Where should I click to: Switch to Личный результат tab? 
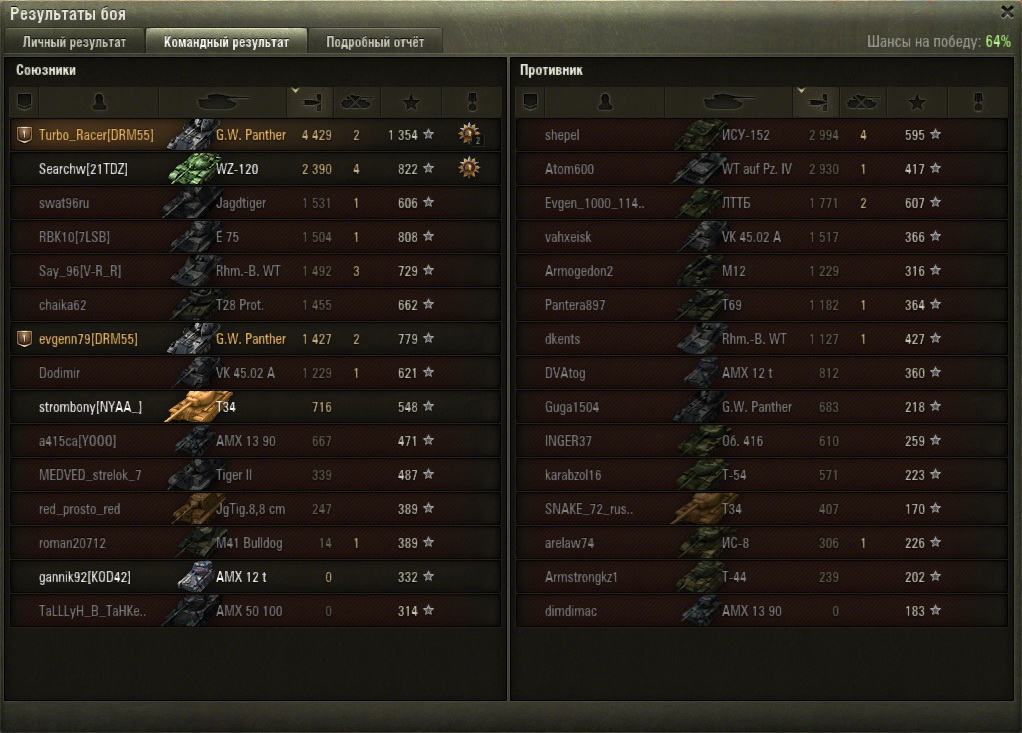click(x=74, y=42)
